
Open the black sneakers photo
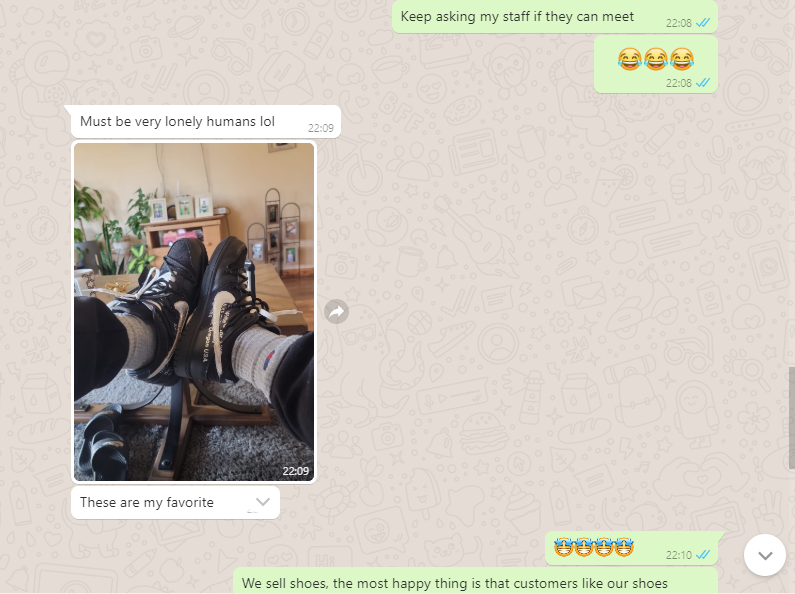tap(194, 312)
